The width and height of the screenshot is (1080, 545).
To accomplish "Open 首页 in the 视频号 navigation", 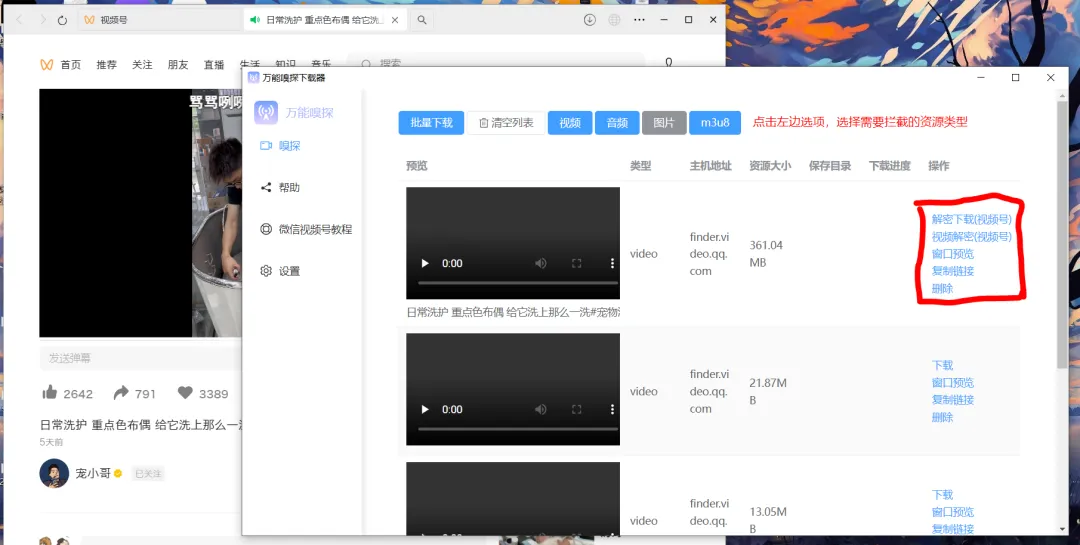I will [x=70, y=65].
